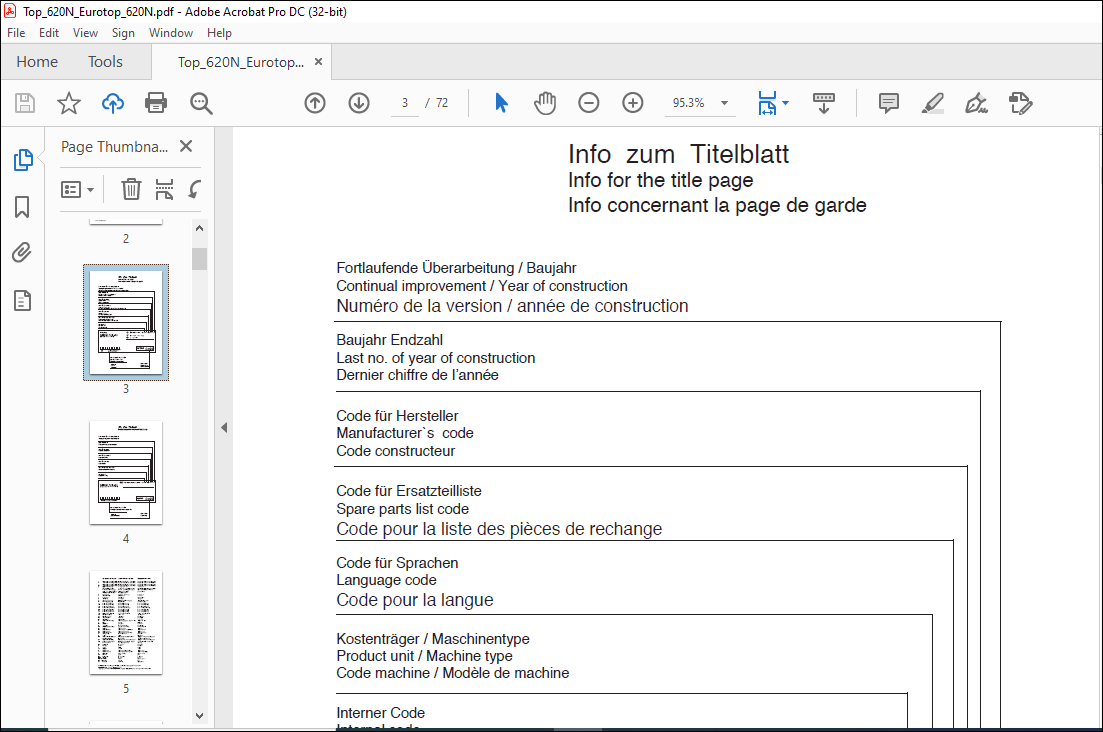The width and height of the screenshot is (1103, 732).
Task: Open fit page options dropdown arrow
Action: tap(786, 103)
